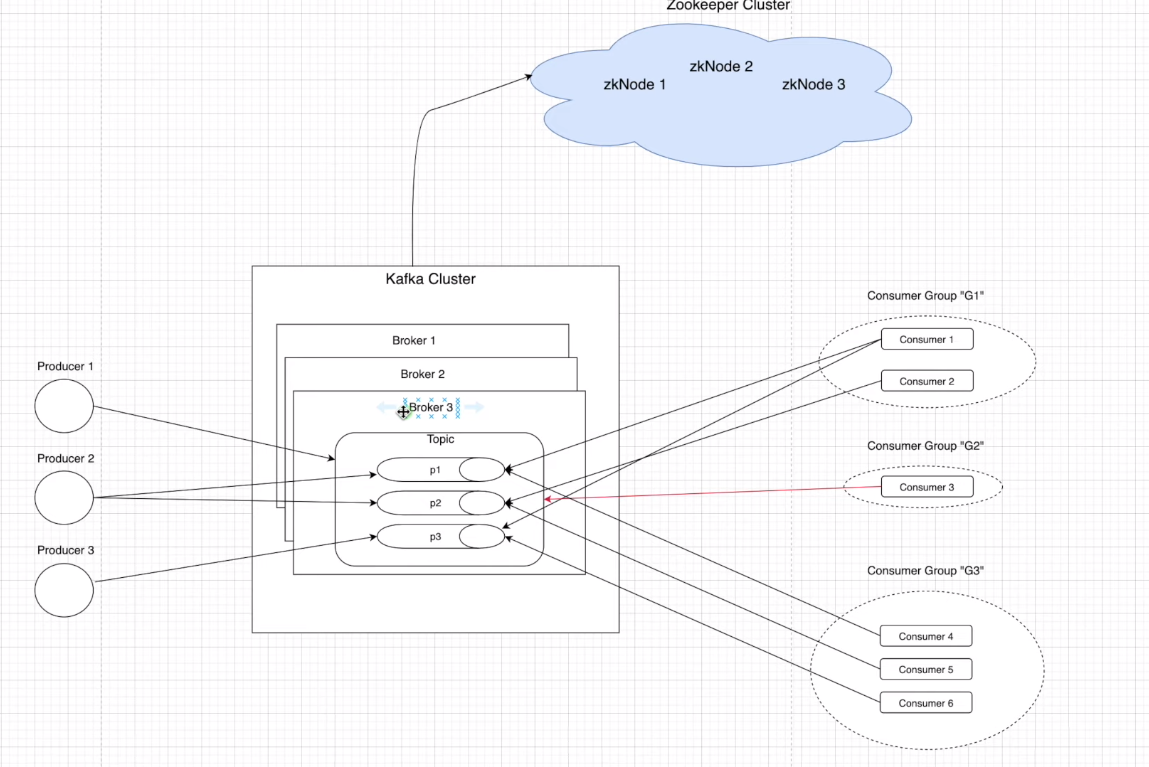This screenshot has width=1149, height=767.
Task: Select the Producer 3 circle shape
Action: coord(64,590)
